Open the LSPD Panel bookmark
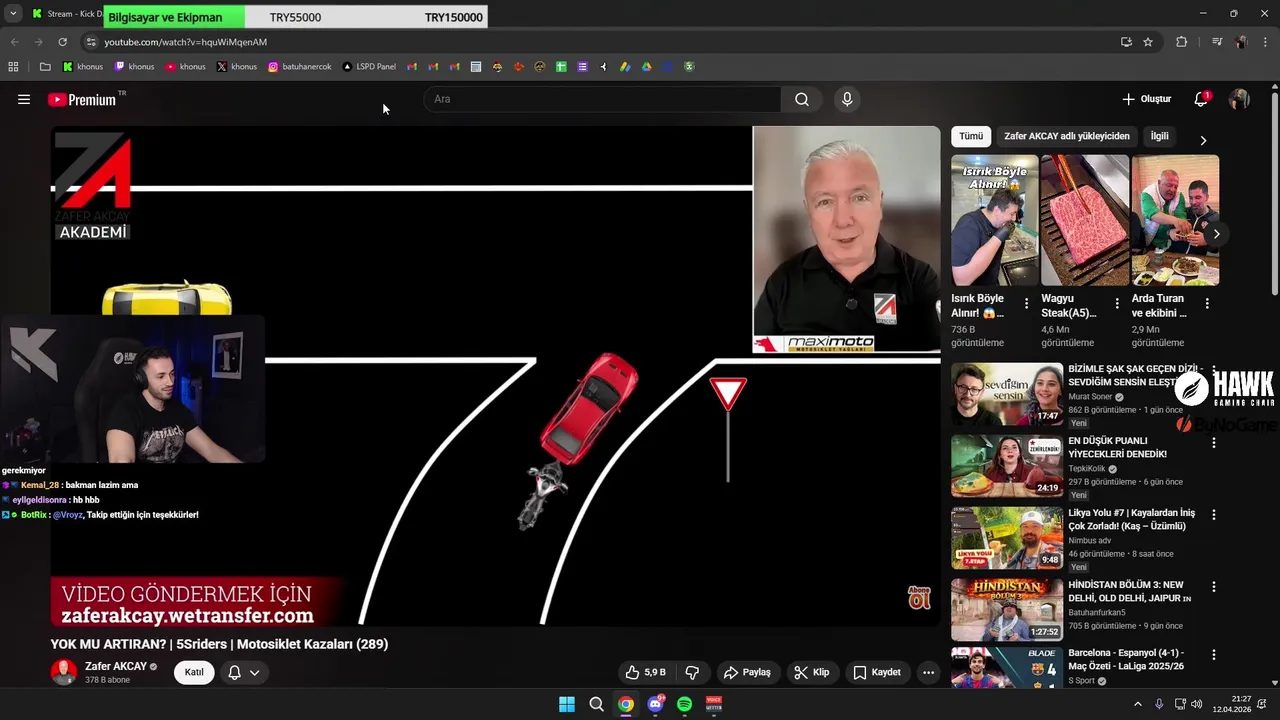This screenshot has width=1280, height=720. [369, 67]
